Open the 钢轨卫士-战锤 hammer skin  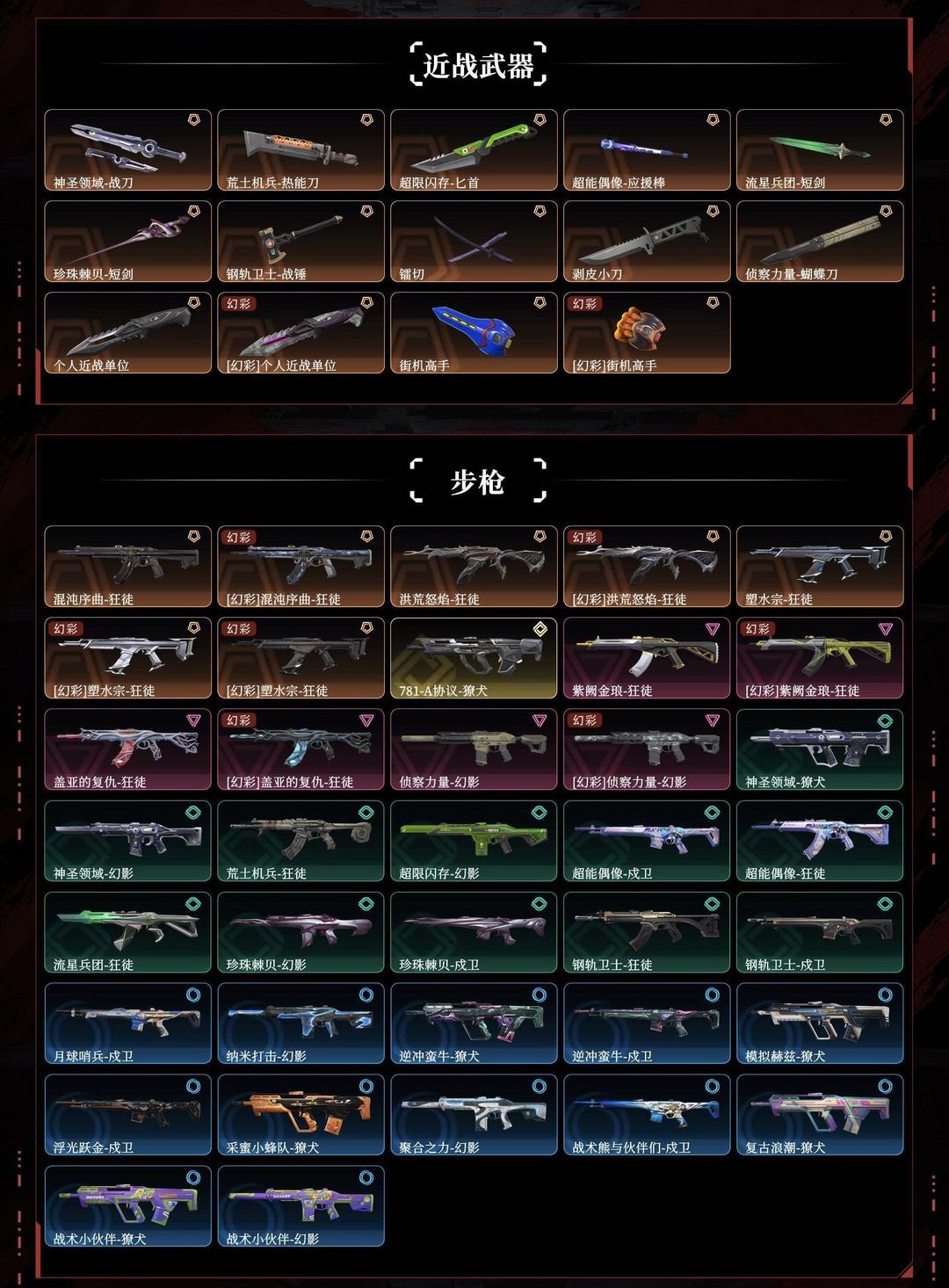pos(301,242)
